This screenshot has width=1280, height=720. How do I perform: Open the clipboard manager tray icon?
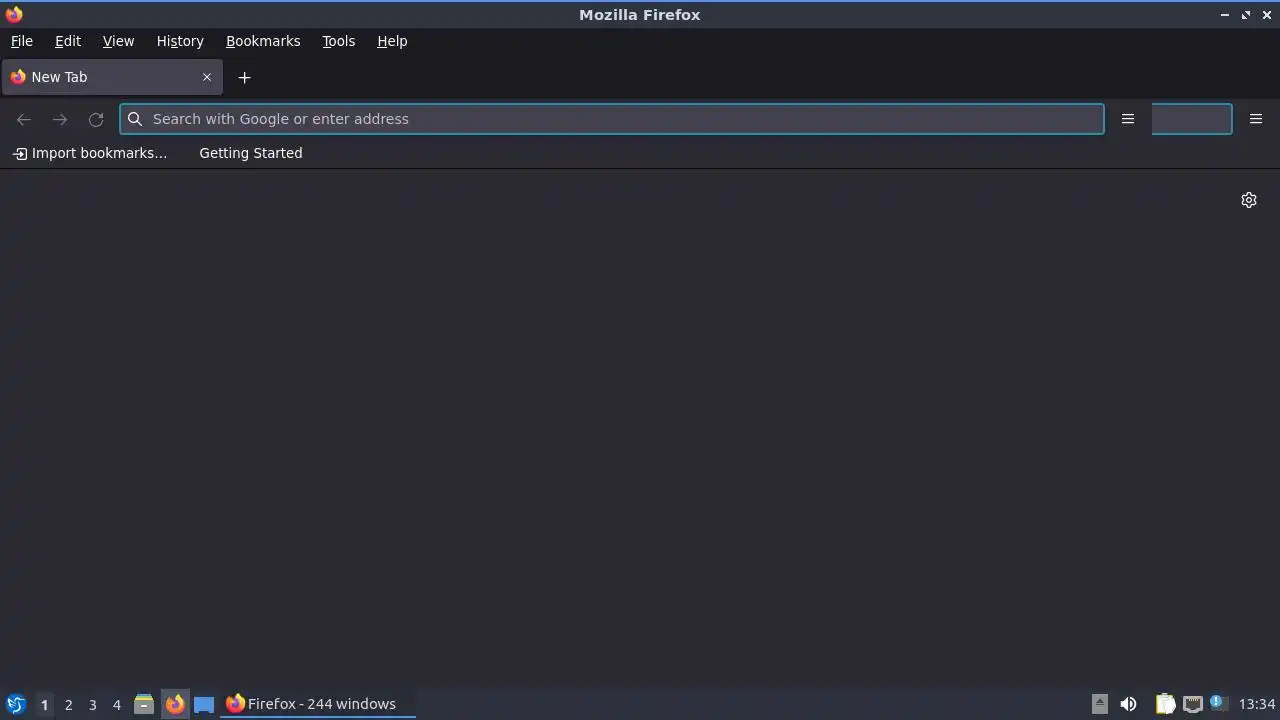1165,704
